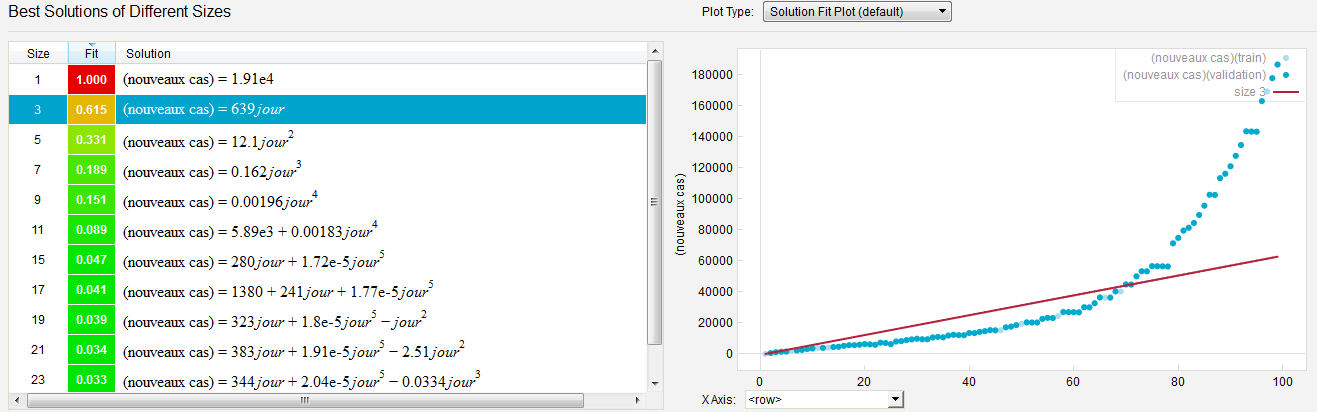Select the solution 0.00196 jour to fourth
The width and height of the screenshot is (1317, 412).
pos(328,200)
